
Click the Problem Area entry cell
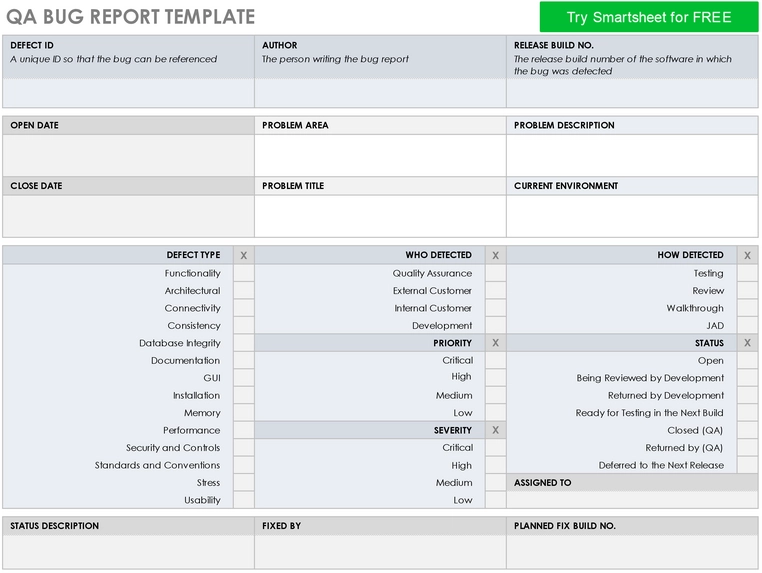[x=380, y=156]
